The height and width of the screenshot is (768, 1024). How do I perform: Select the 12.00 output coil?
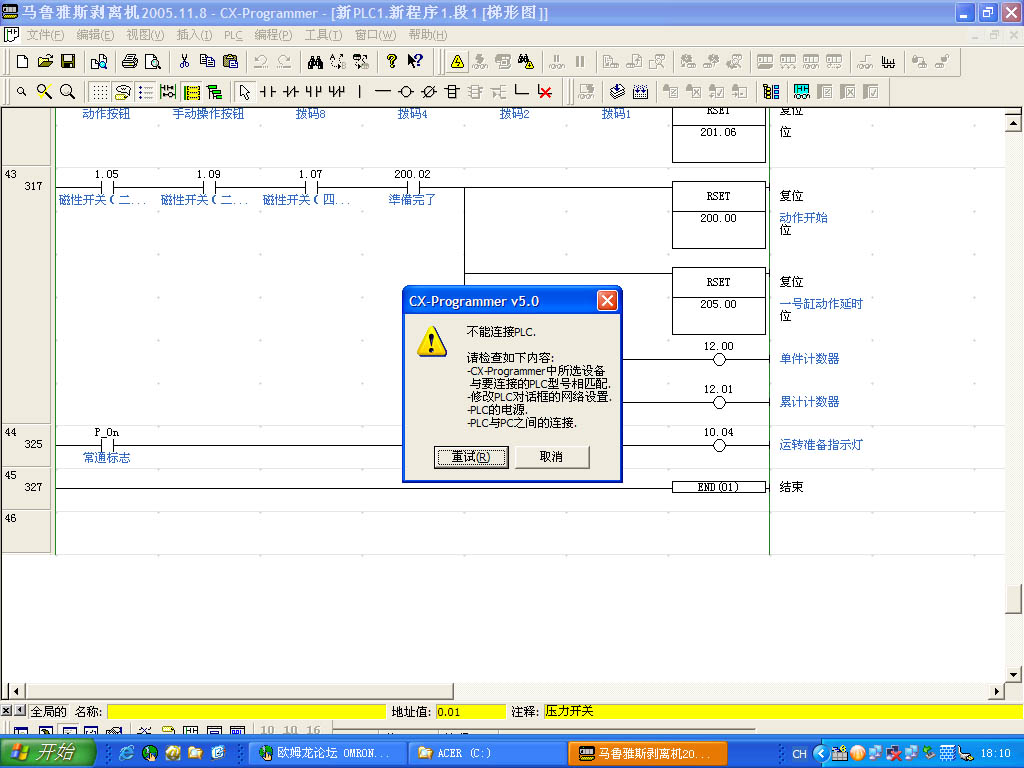[719, 359]
